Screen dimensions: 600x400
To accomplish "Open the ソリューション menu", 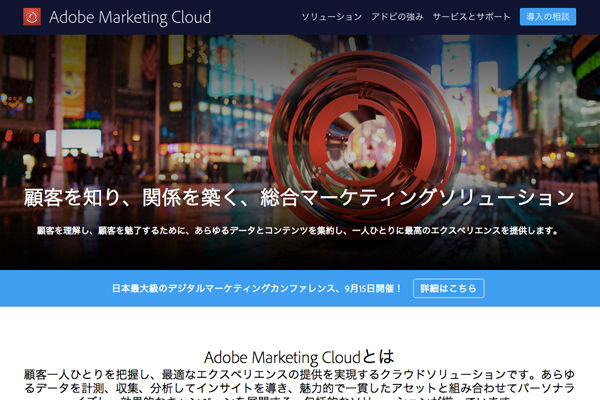I will pos(331,17).
